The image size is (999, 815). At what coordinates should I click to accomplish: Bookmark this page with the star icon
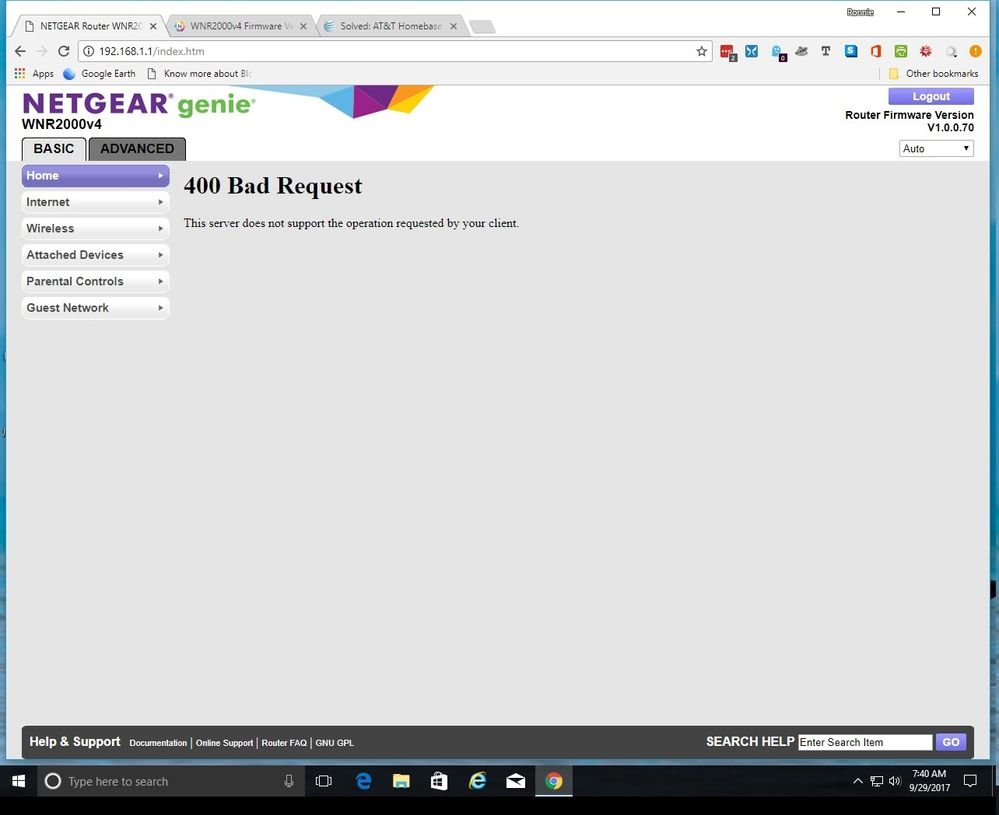click(x=701, y=51)
